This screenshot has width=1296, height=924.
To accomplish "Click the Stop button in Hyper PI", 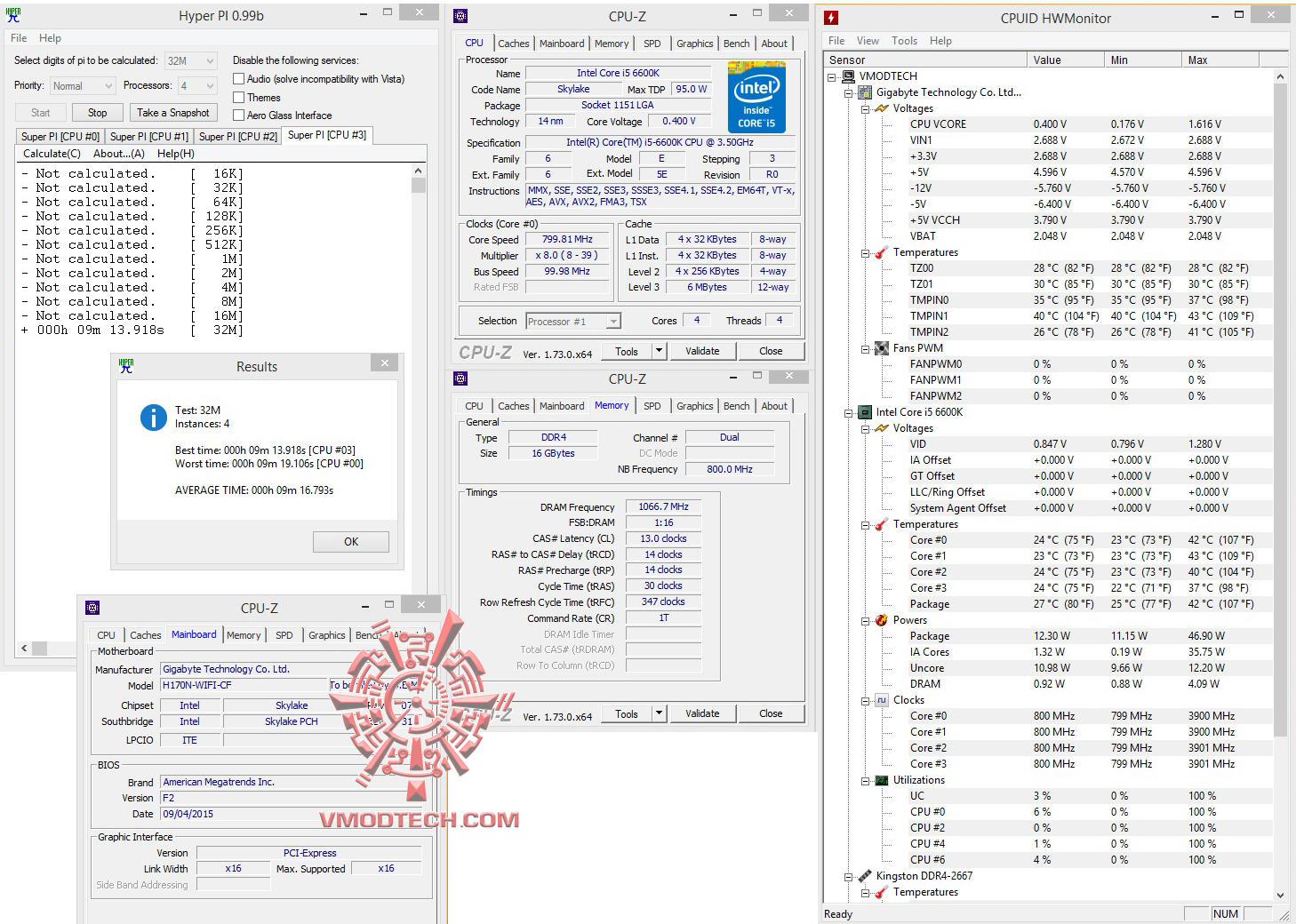I will pyautogui.click(x=98, y=113).
